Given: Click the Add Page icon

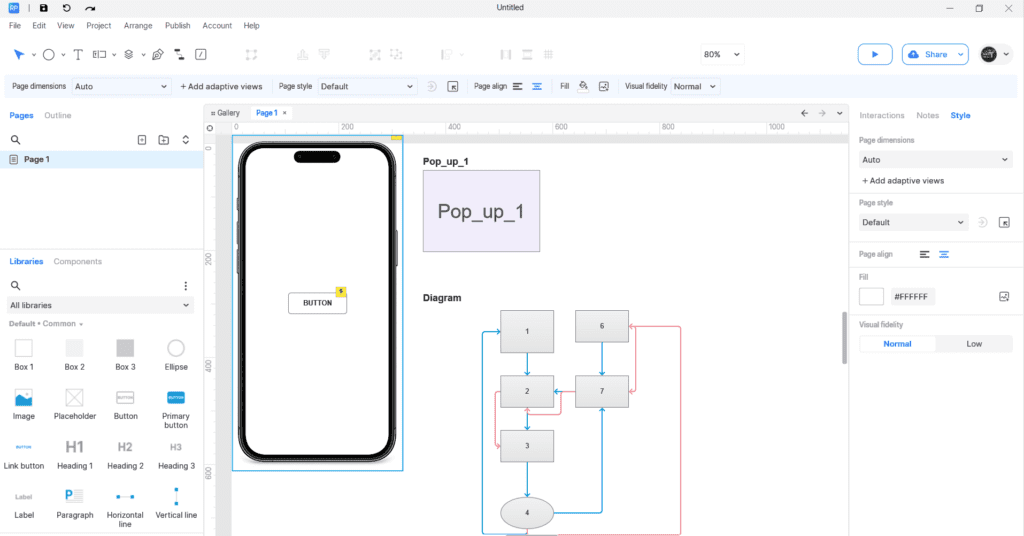Looking at the screenshot, I should [x=142, y=140].
